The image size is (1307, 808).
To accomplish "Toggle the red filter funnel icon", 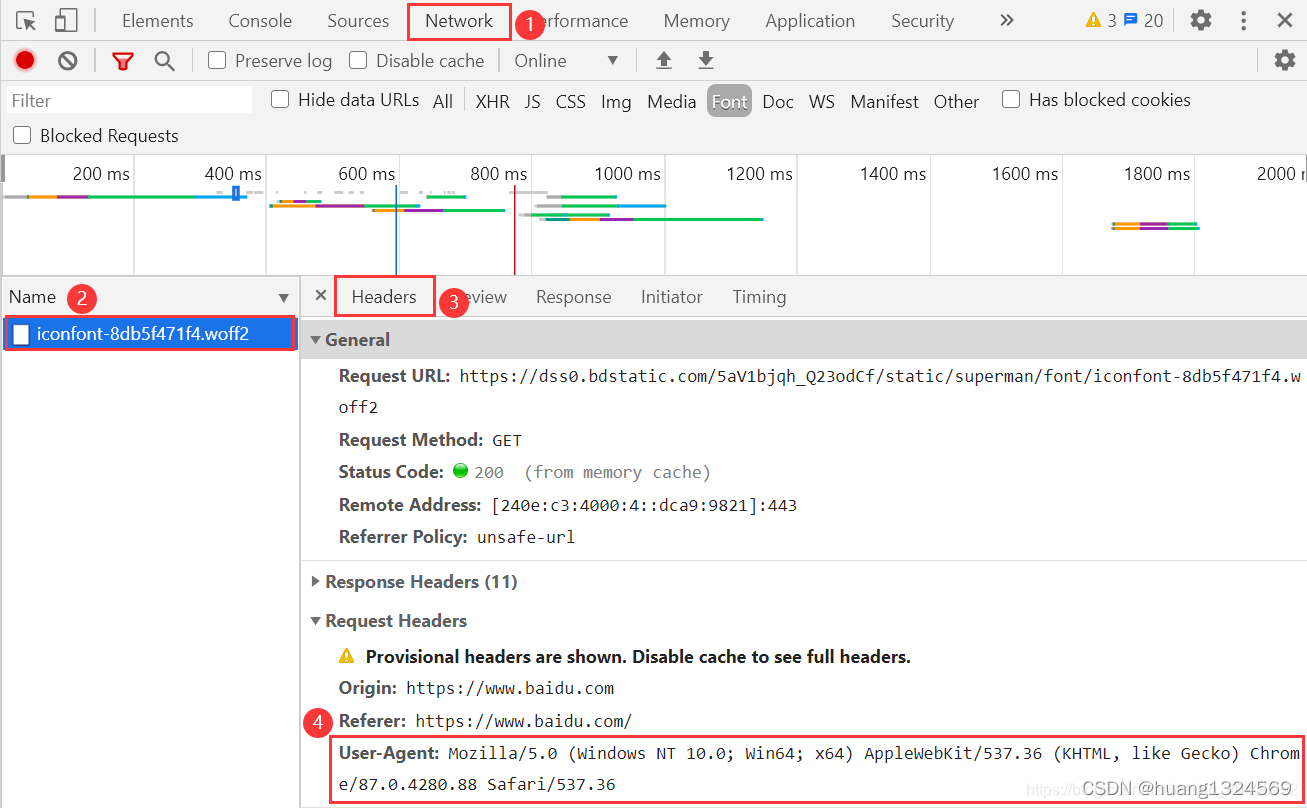I will (123, 61).
